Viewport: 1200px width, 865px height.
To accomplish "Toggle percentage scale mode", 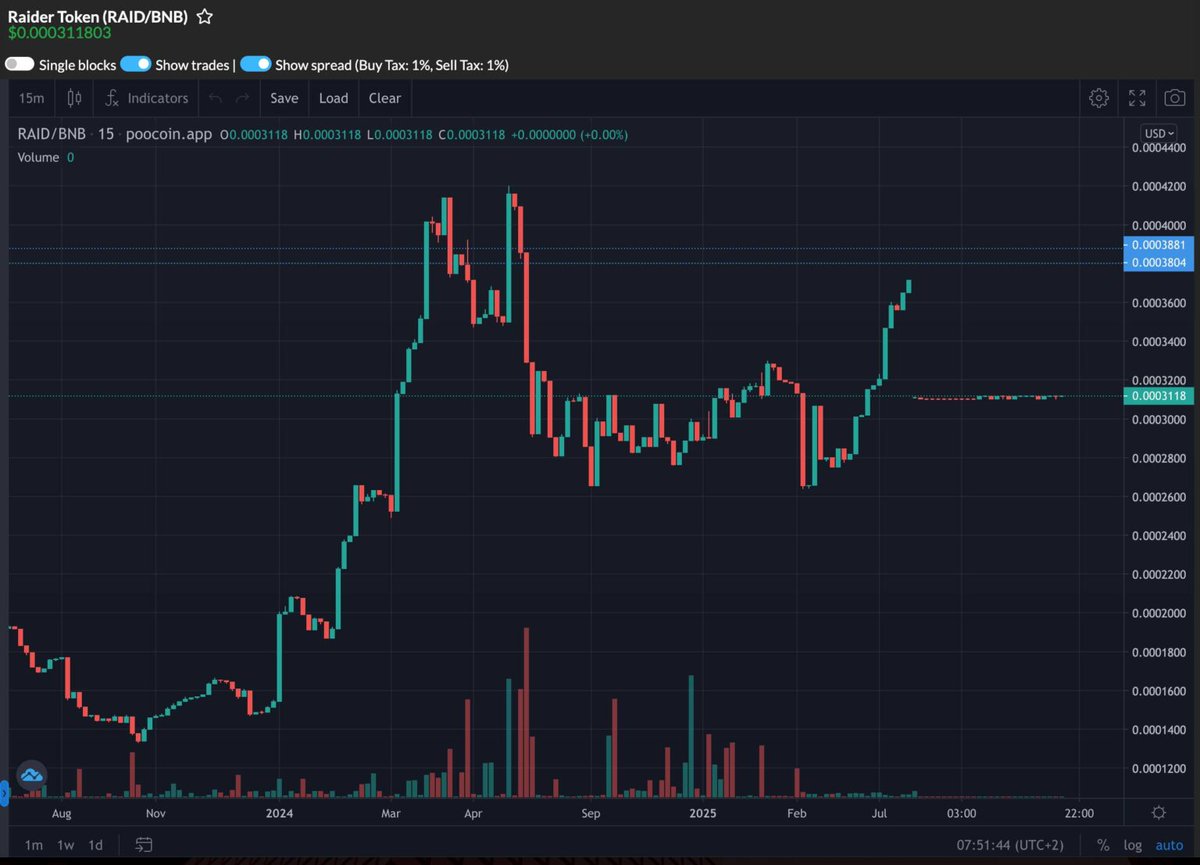I will 1103,845.
